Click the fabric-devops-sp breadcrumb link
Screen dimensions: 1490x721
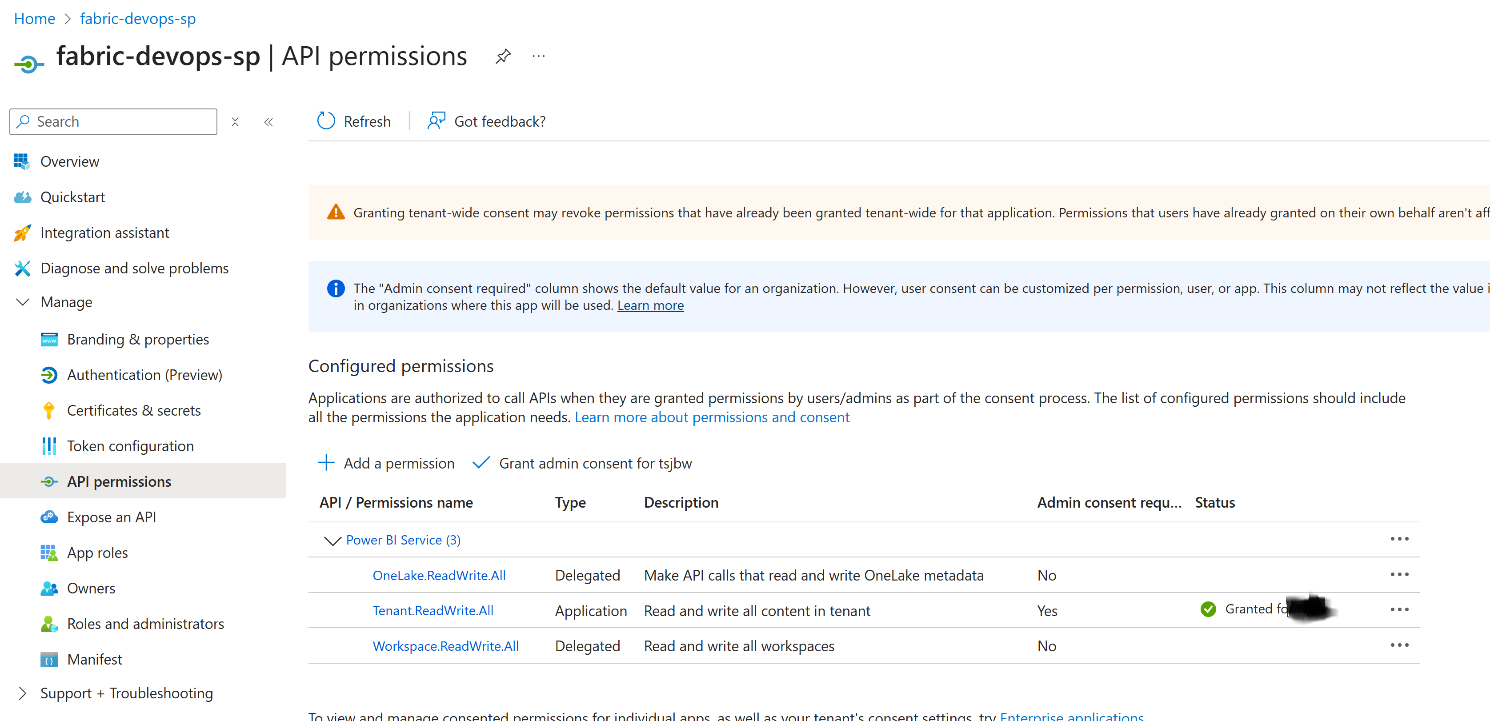coord(138,19)
